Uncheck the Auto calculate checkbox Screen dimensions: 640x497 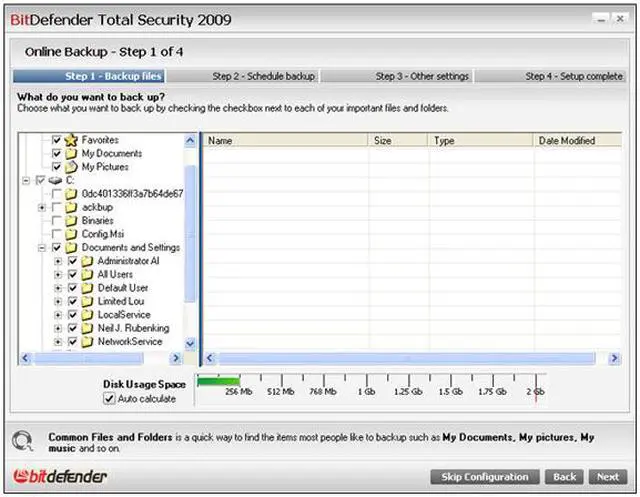click(109, 398)
